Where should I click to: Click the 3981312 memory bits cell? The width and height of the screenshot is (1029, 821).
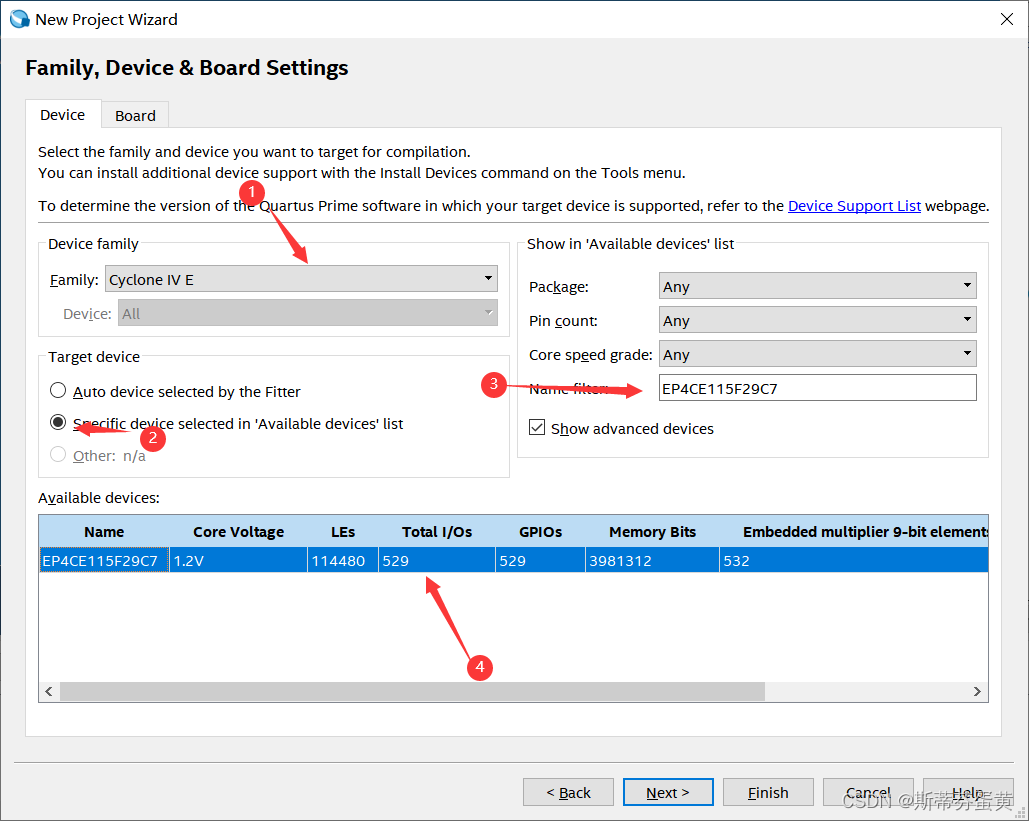(652, 560)
